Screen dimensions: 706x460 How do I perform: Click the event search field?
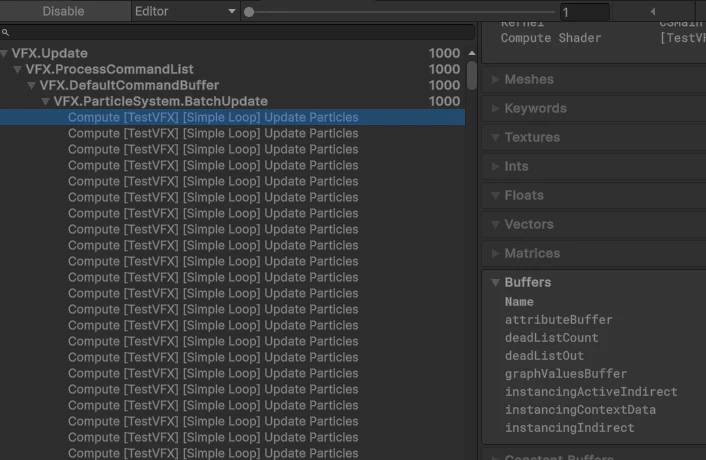click(237, 32)
